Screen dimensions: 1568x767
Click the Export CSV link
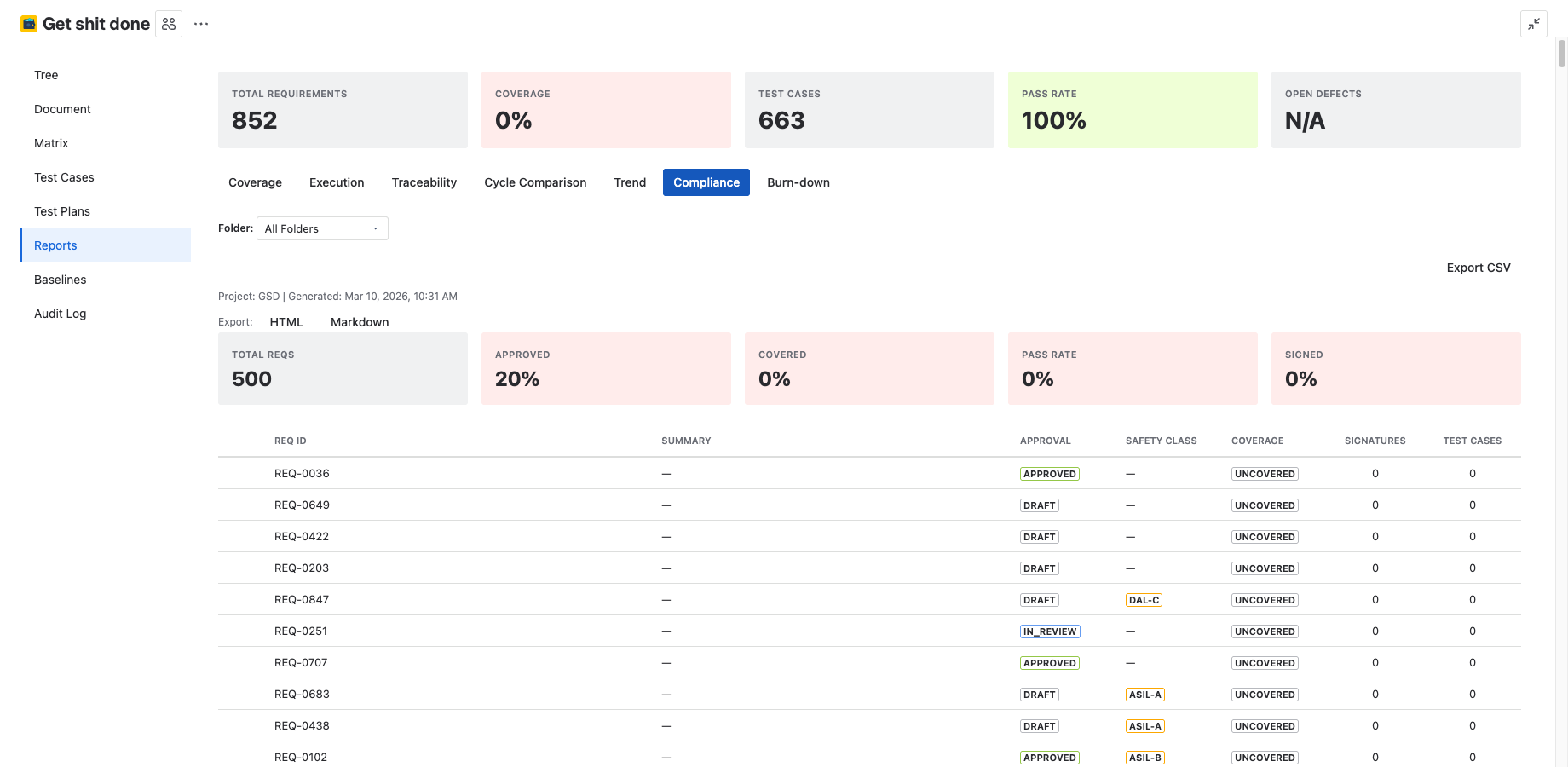click(x=1479, y=267)
